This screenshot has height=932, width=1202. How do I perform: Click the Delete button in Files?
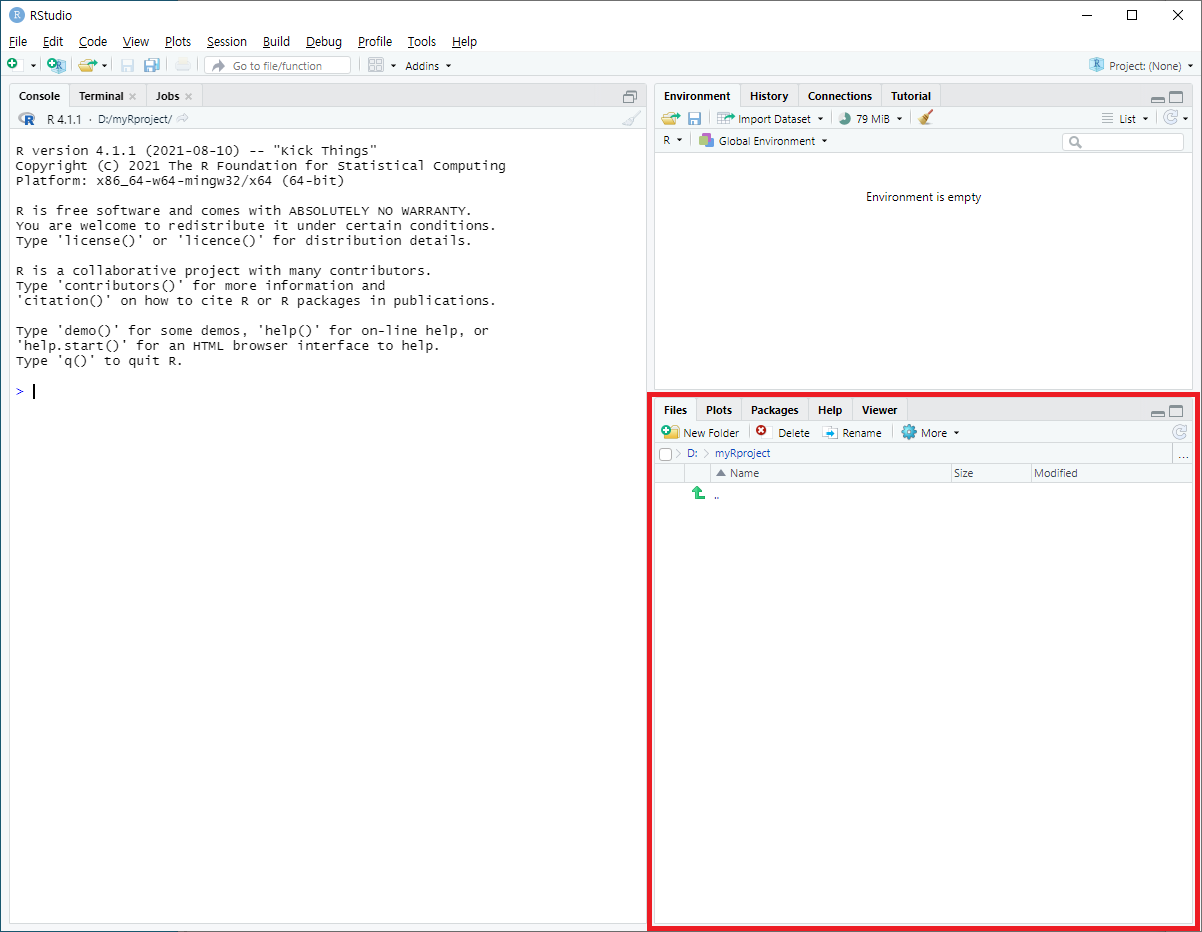coord(783,432)
